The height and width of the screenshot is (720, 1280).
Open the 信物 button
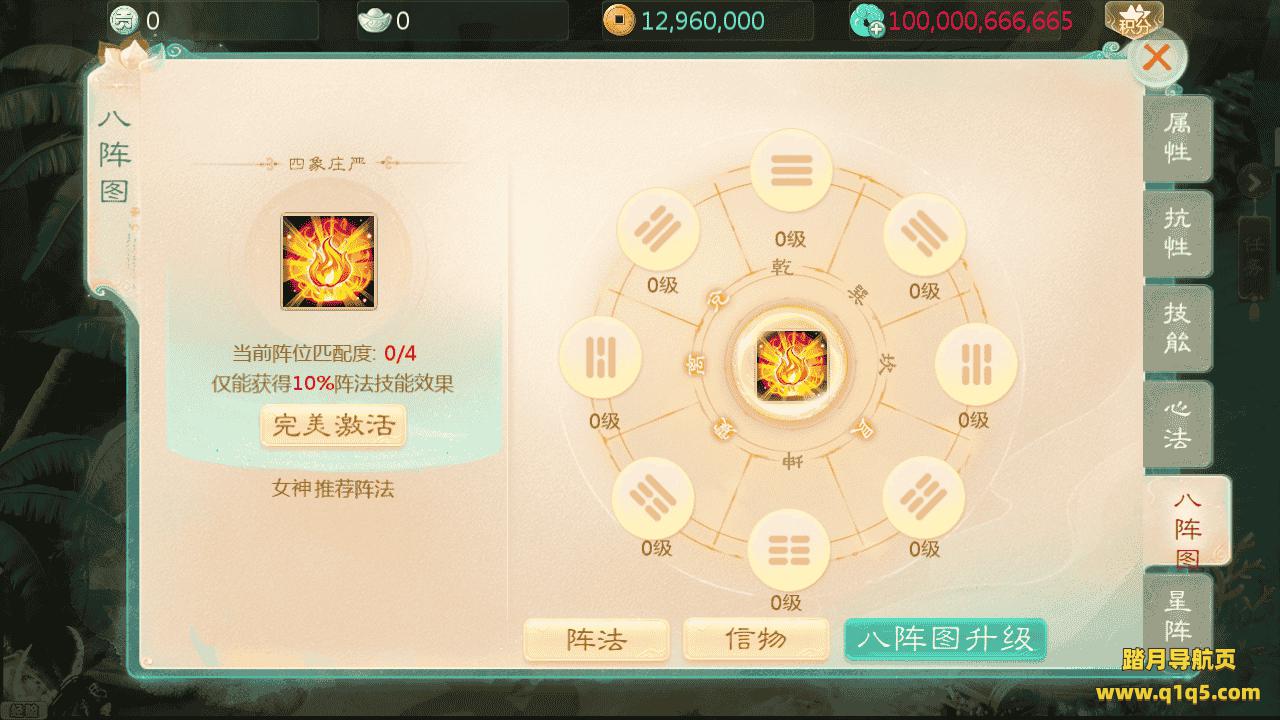pyautogui.click(x=756, y=640)
